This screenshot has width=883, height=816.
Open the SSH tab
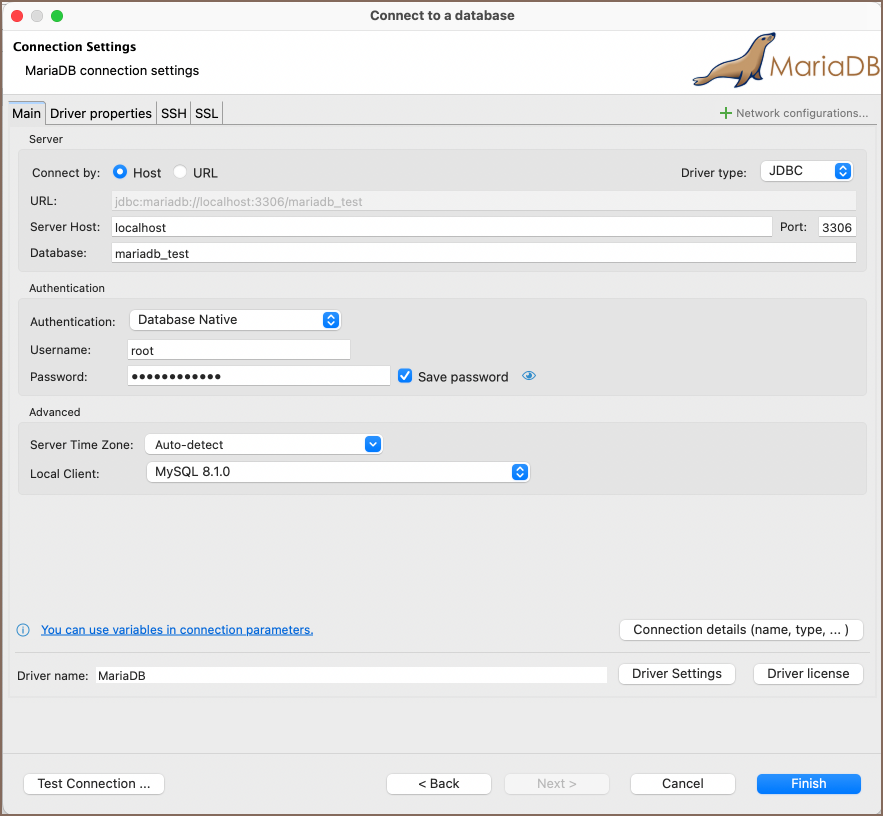tap(174, 114)
